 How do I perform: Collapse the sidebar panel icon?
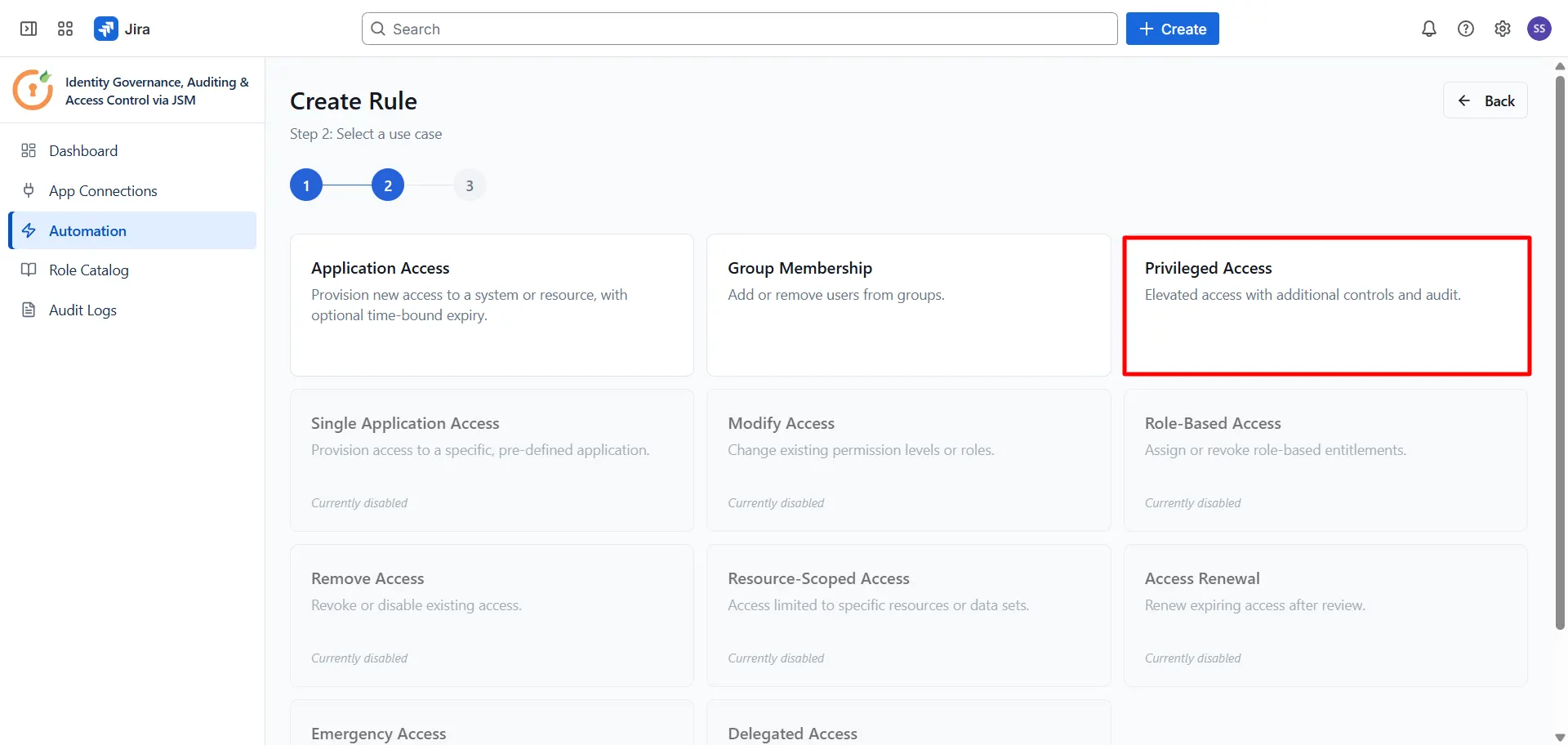(29, 29)
